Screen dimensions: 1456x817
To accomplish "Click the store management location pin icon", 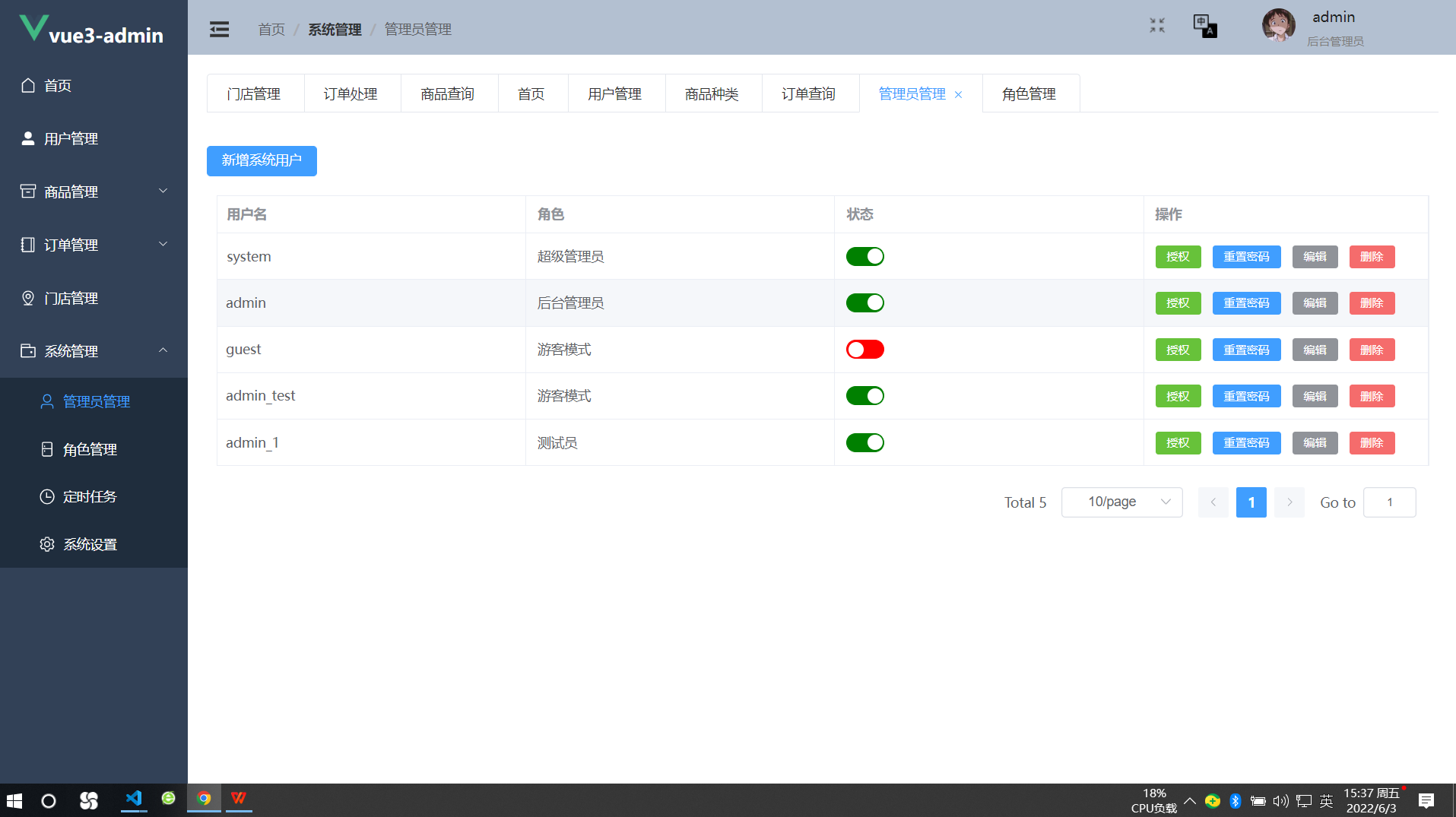I will 28,298.
